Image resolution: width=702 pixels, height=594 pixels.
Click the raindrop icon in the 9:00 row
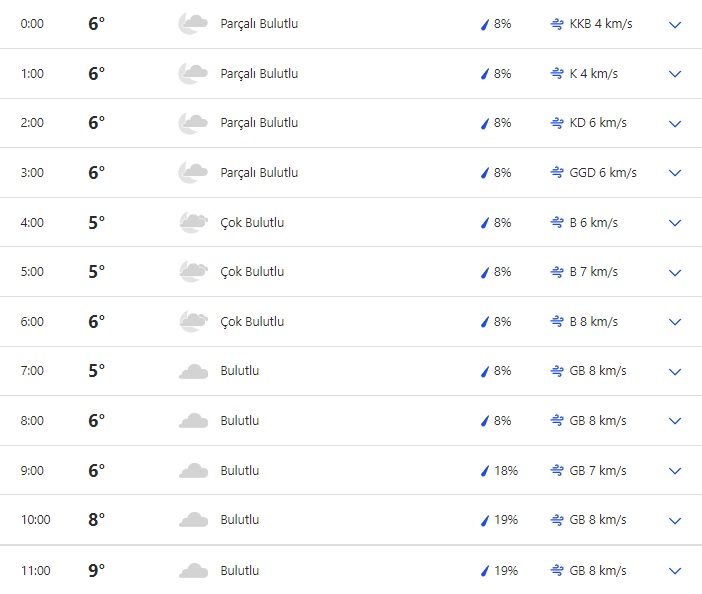[485, 470]
